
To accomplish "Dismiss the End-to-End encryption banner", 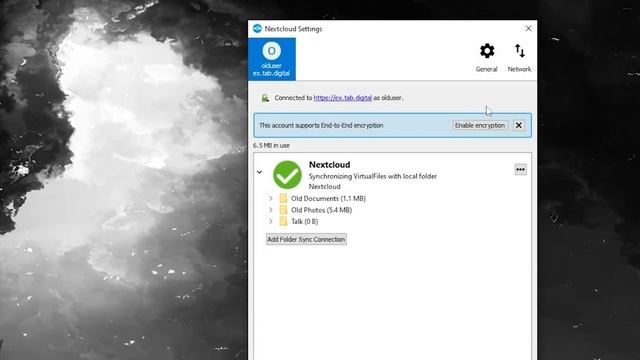I will [519, 125].
